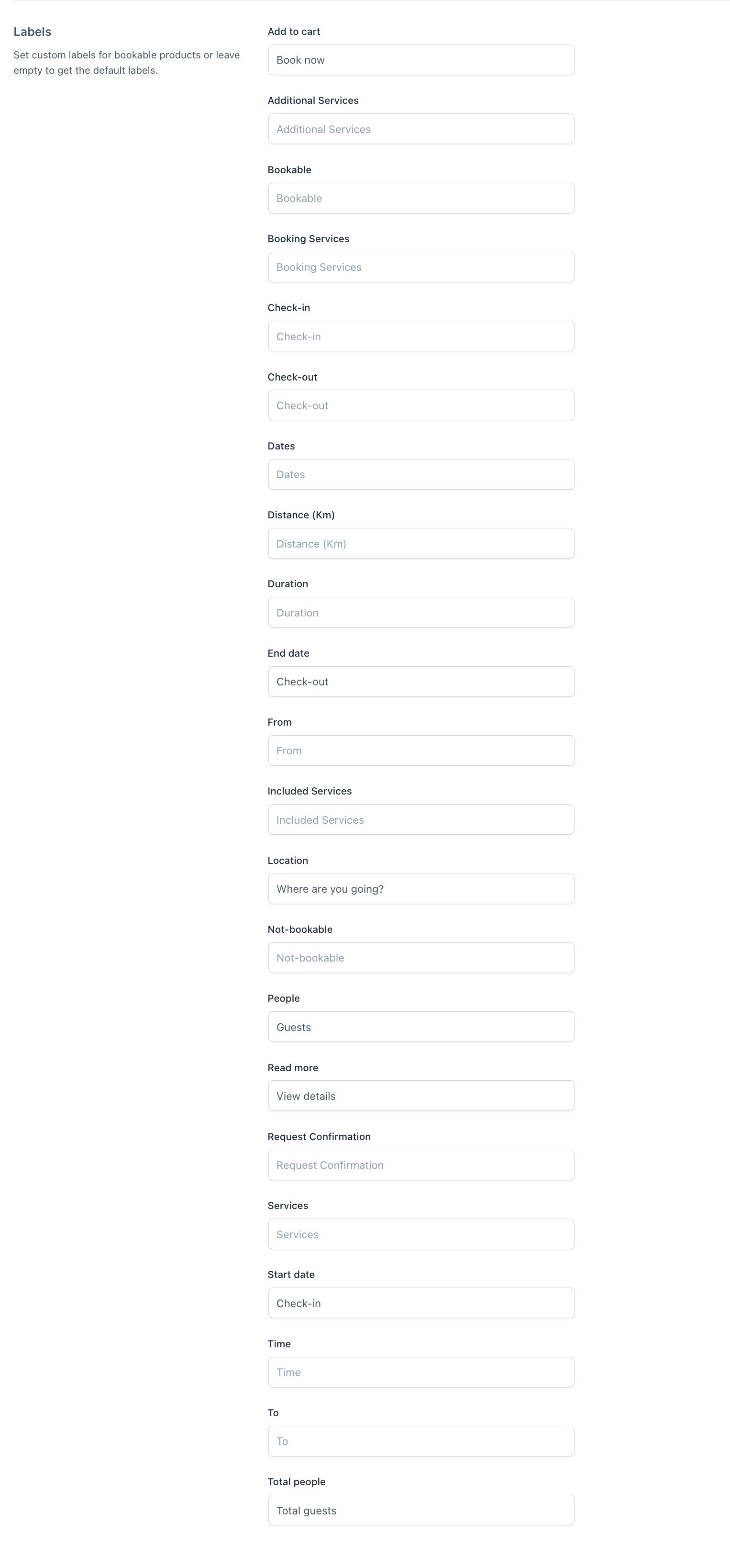Edit the Total people input field
The image size is (730, 1568).
click(421, 1511)
